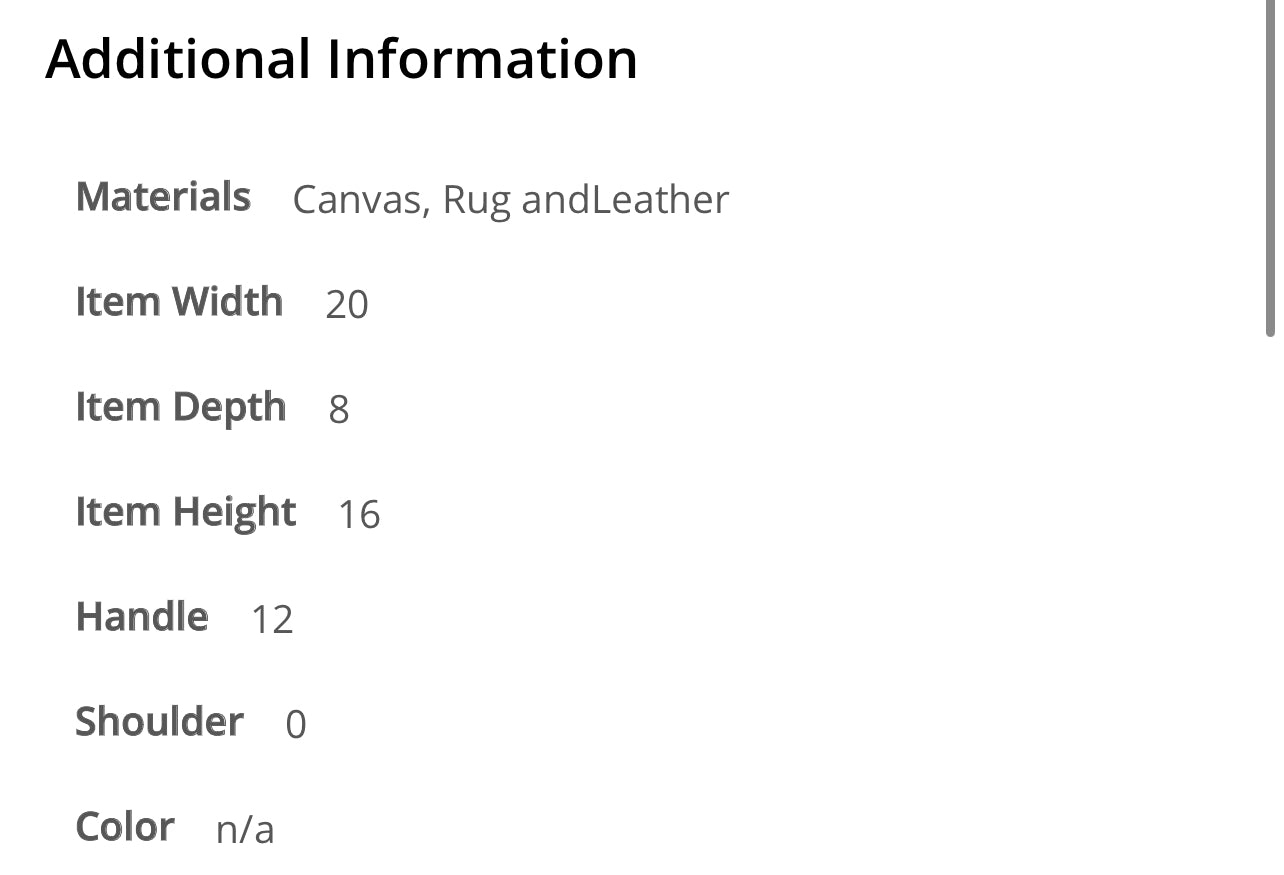Click the Item Height value 16
This screenshot has width=1284, height=875.
(x=359, y=514)
